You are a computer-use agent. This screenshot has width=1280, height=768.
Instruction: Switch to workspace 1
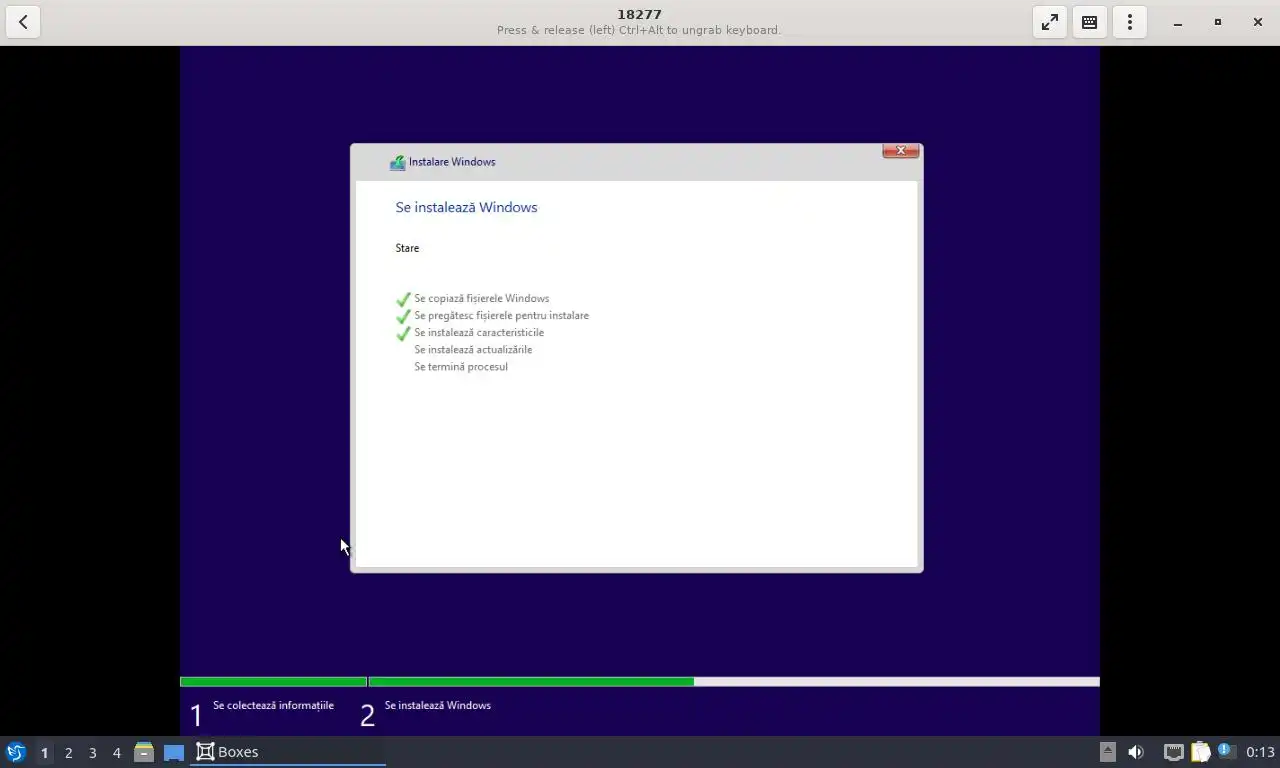44,752
